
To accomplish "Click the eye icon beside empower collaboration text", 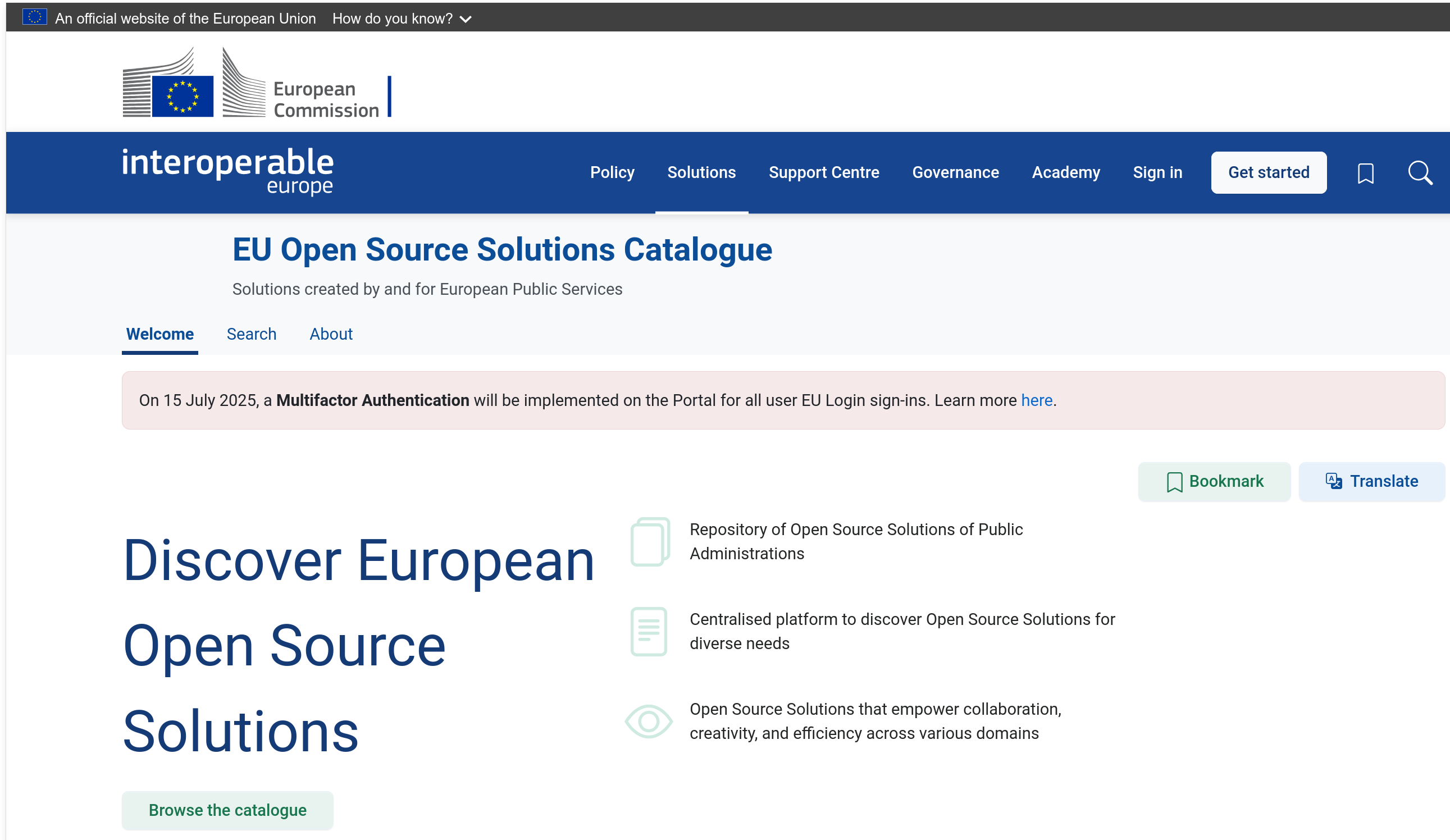I will tap(649, 721).
